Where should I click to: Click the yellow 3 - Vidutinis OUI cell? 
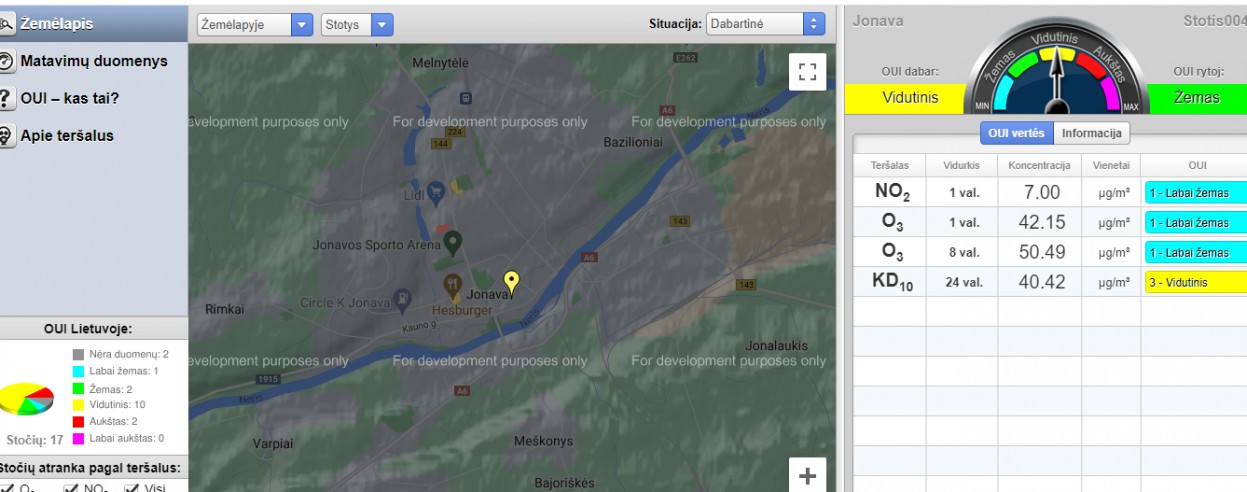coord(1194,282)
